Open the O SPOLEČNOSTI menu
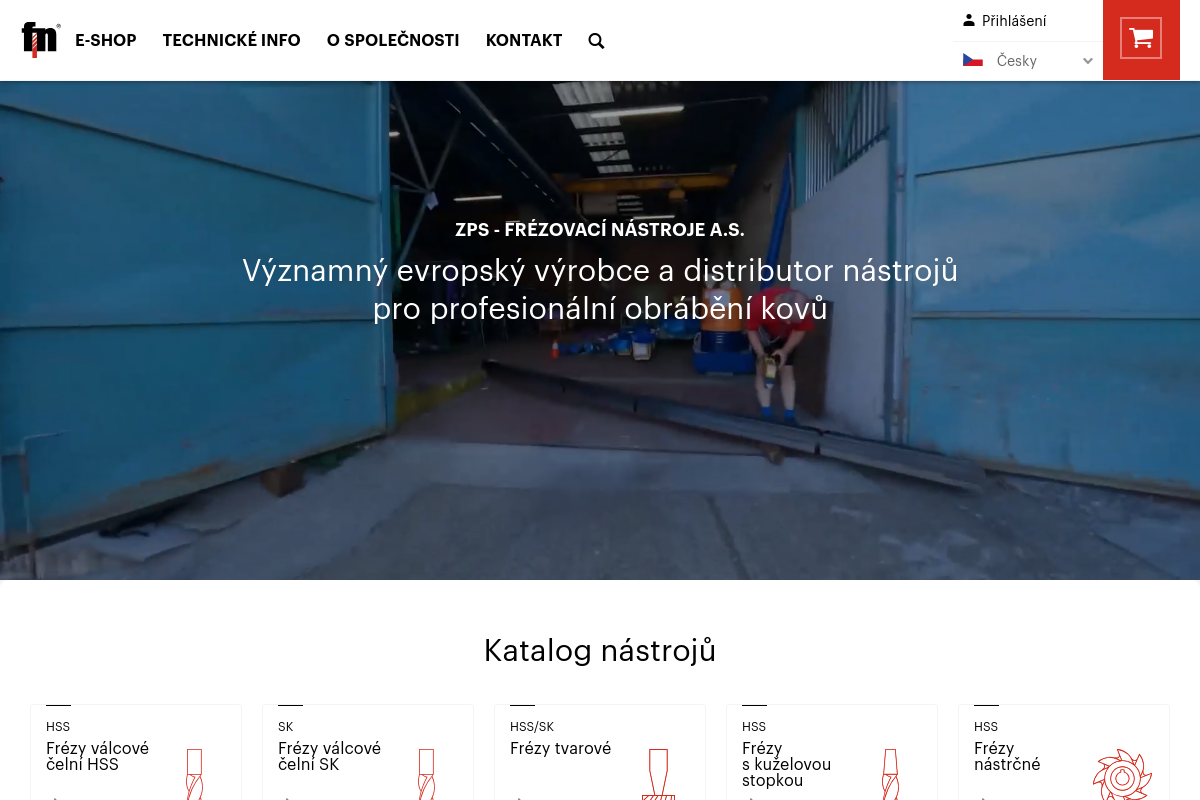Image resolution: width=1200 pixels, height=800 pixels. [x=393, y=41]
